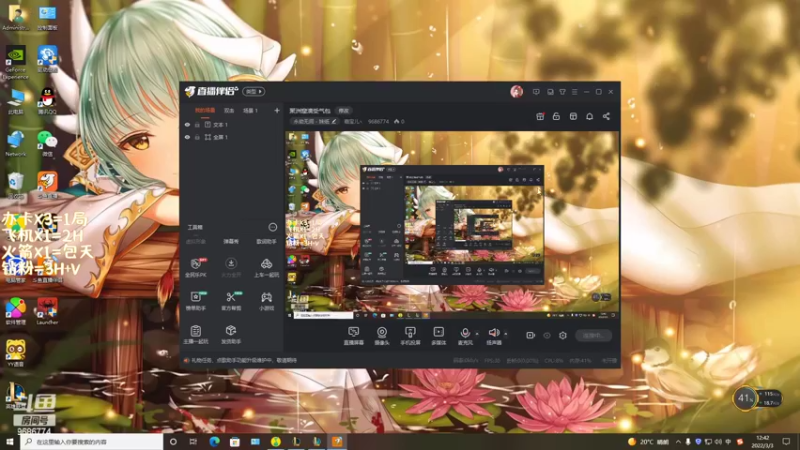
Task: Open the user avatar profile
Action: (516, 91)
